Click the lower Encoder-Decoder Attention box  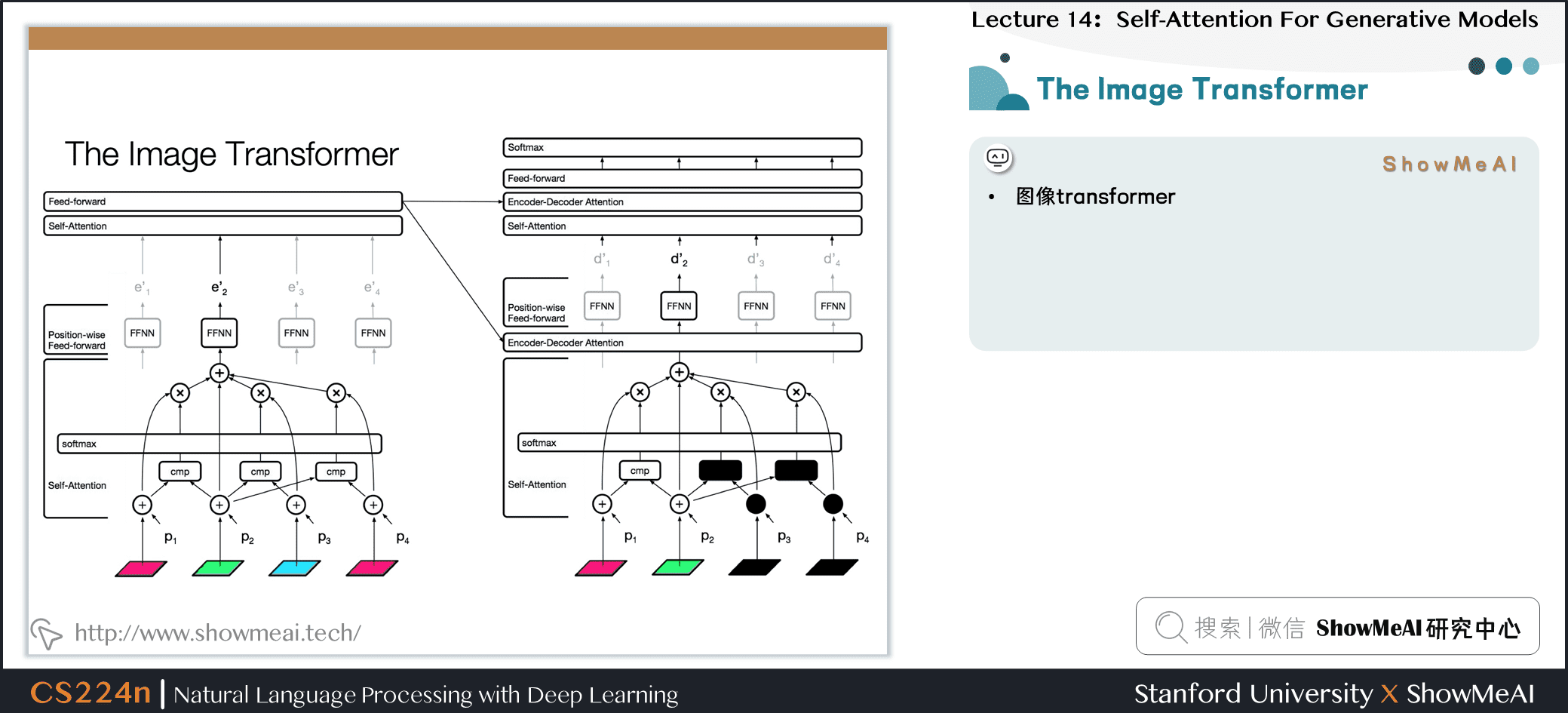tap(683, 343)
